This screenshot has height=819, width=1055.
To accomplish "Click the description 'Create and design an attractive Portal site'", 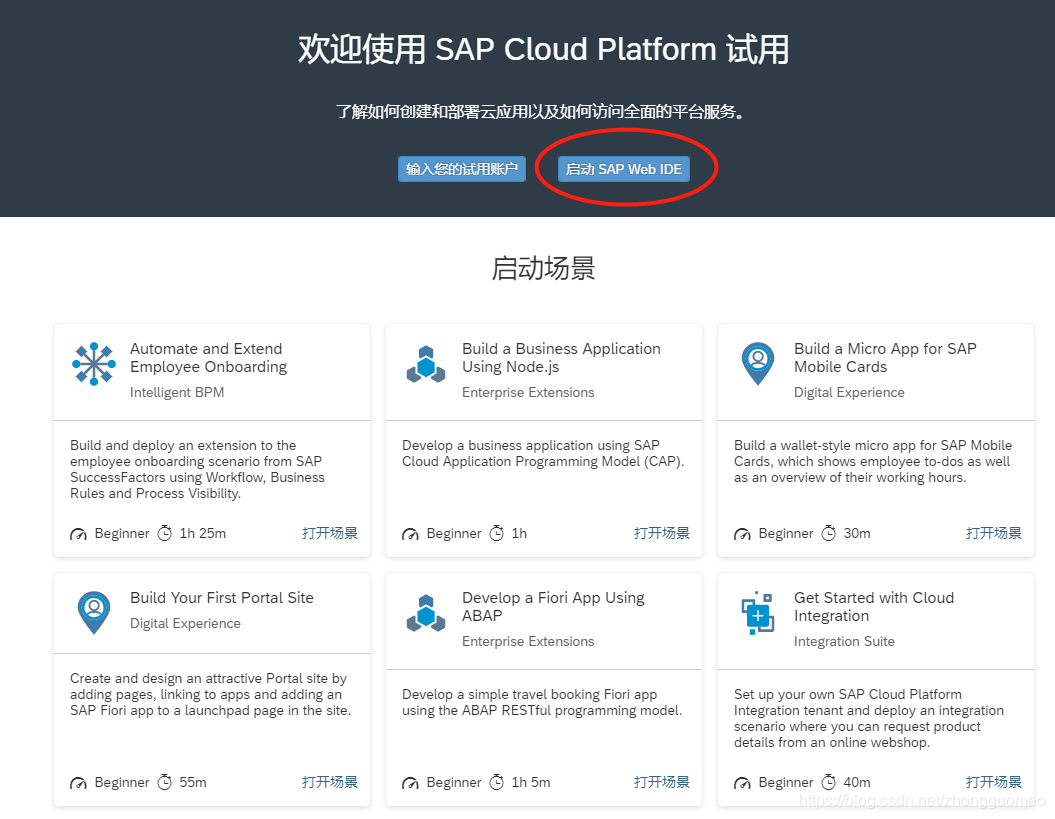I will click(x=211, y=695).
